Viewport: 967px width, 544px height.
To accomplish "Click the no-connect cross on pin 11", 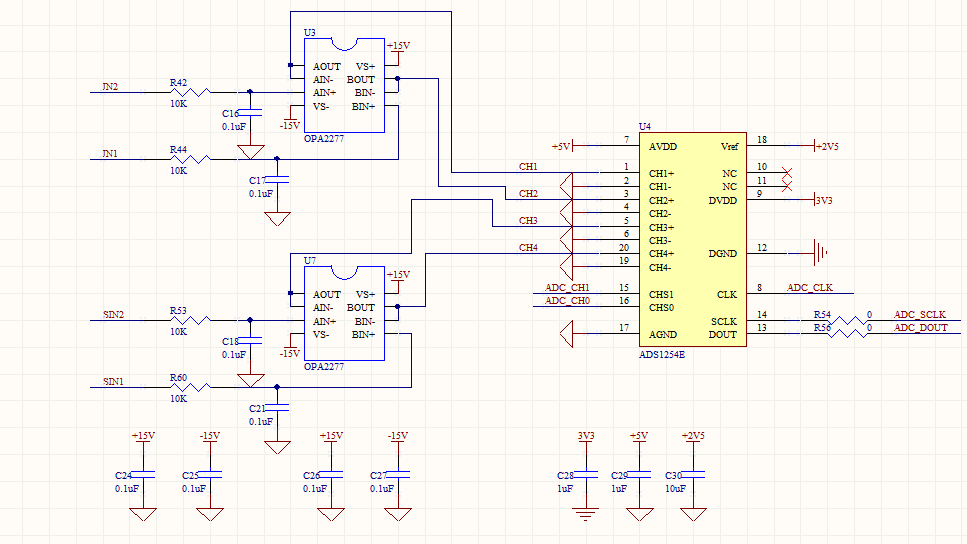I will click(x=786, y=186).
